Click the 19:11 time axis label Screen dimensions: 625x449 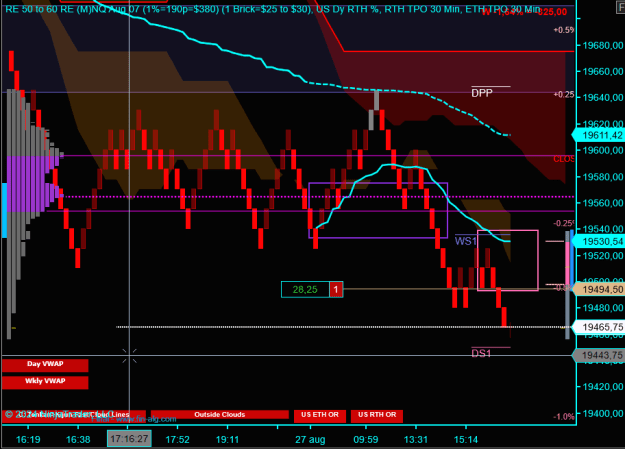pos(227,439)
